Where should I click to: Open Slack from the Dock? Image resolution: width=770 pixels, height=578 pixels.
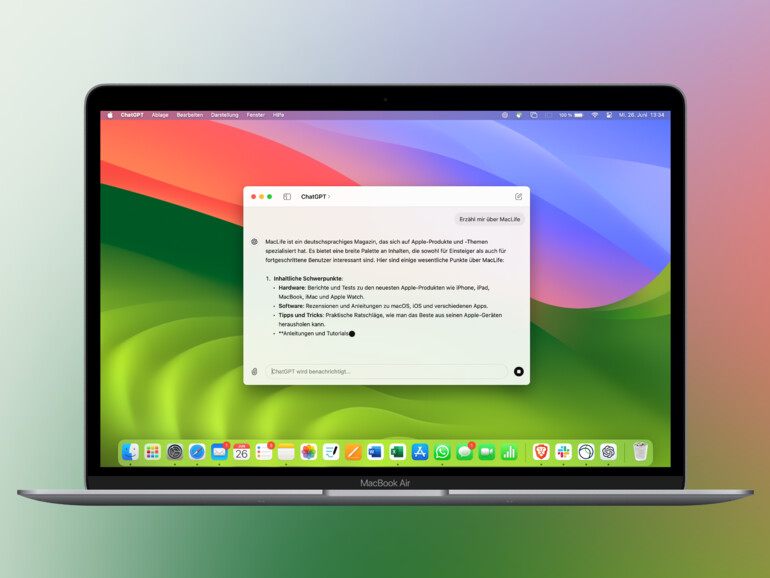tap(563, 452)
